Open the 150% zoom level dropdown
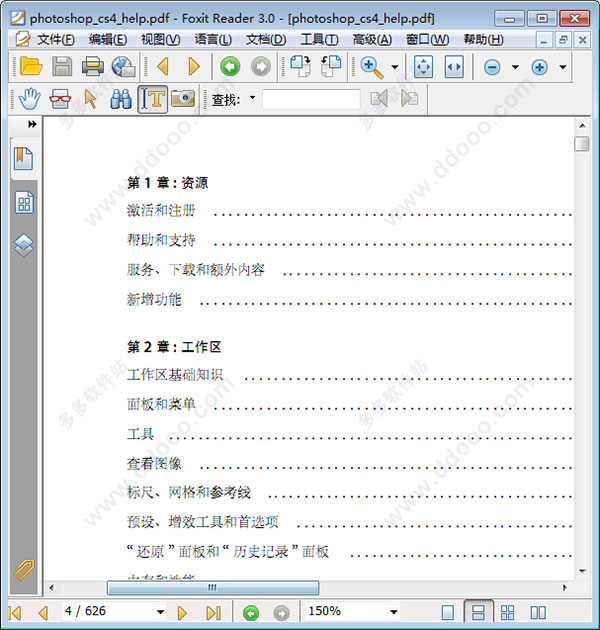Image resolution: width=600 pixels, height=630 pixels. pyautogui.click(x=394, y=612)
